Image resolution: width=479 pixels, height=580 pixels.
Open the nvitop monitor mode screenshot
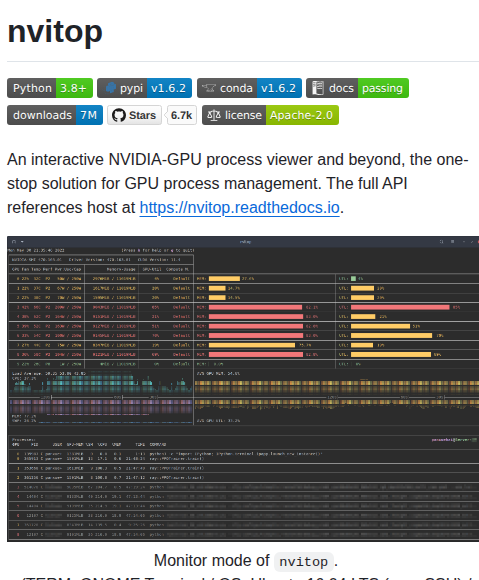click(x=243, y=389)
